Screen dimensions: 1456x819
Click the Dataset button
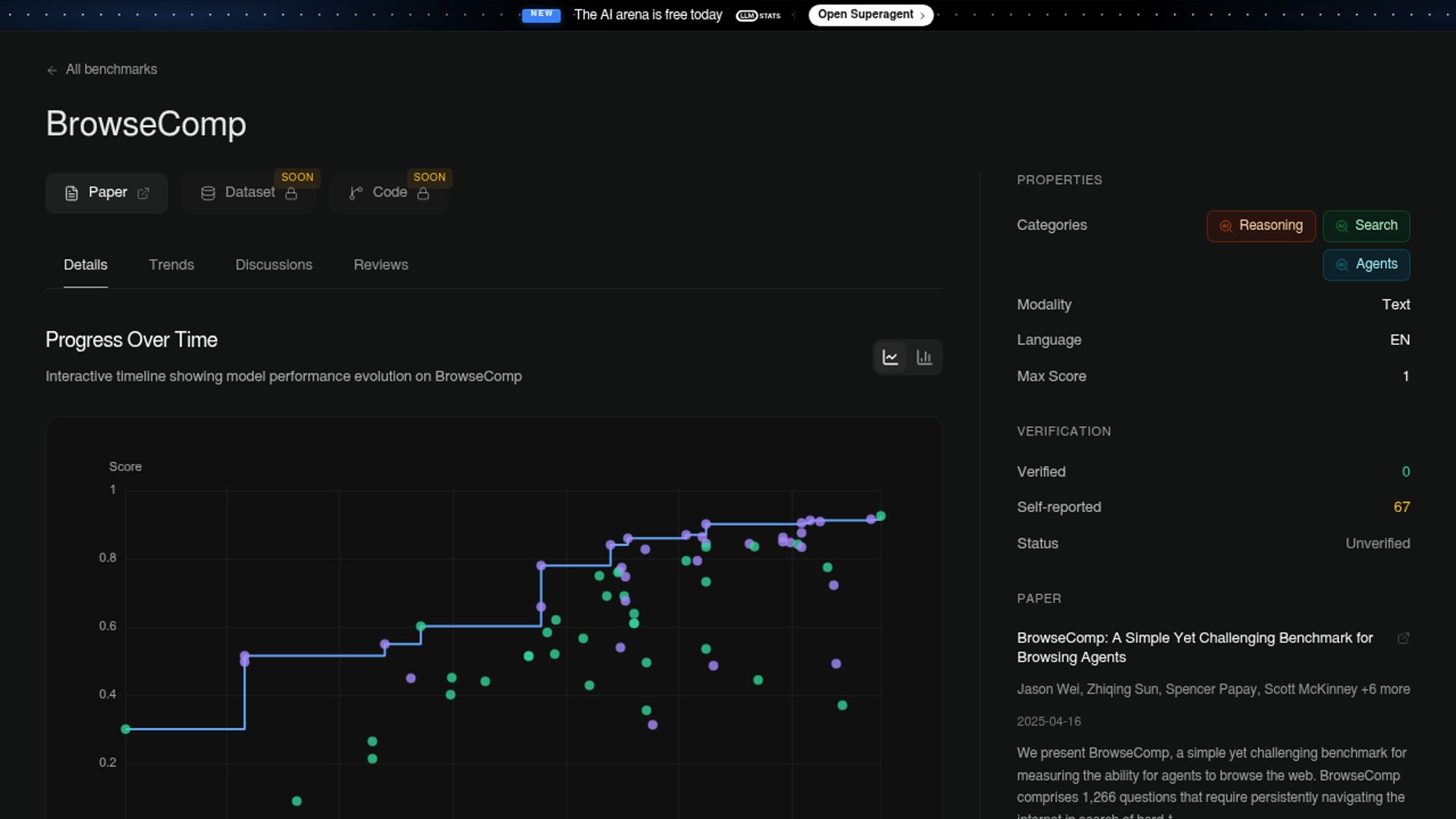[x=249, y=193]
